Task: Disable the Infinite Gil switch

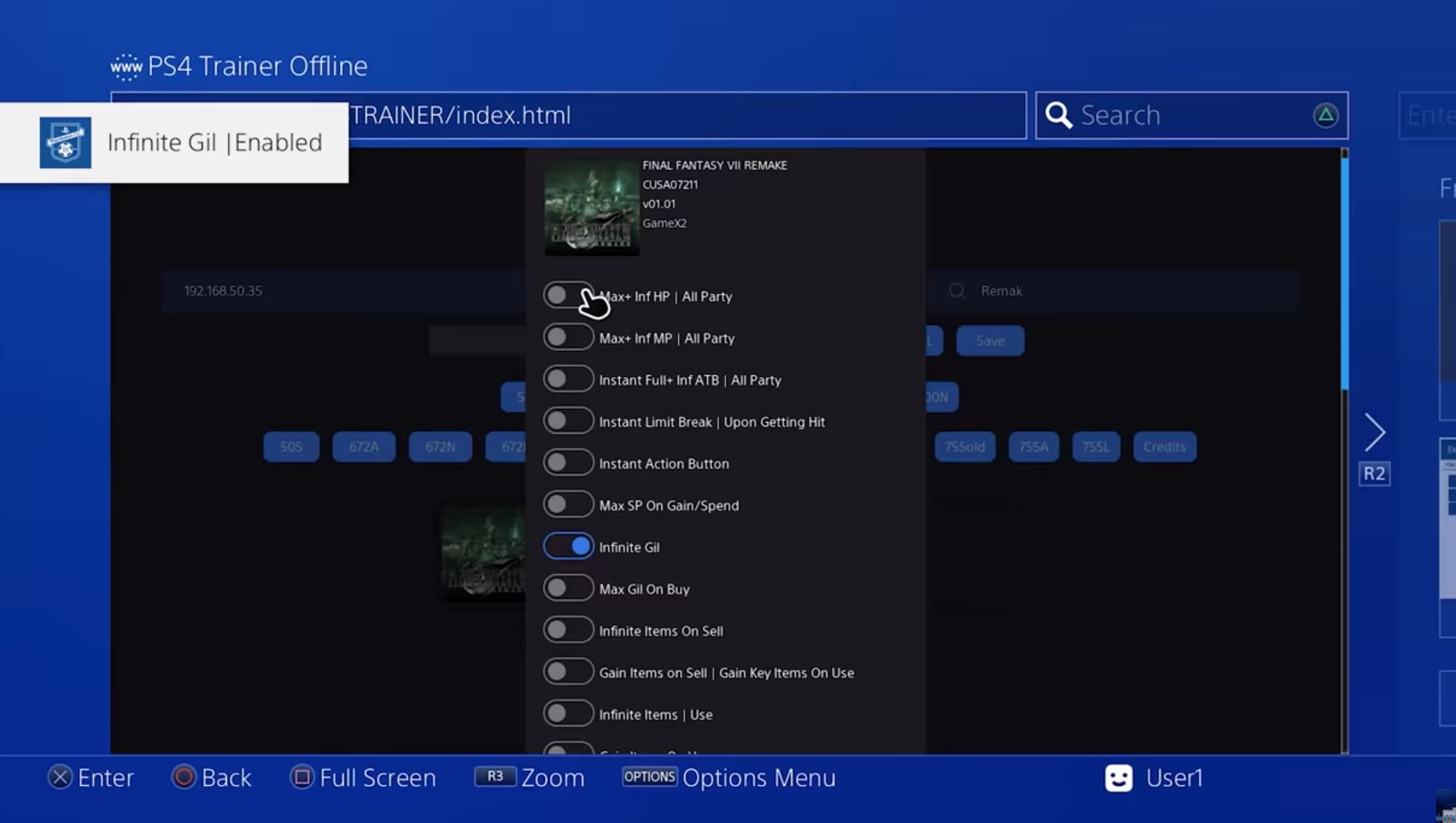Action: click(568, 546)
